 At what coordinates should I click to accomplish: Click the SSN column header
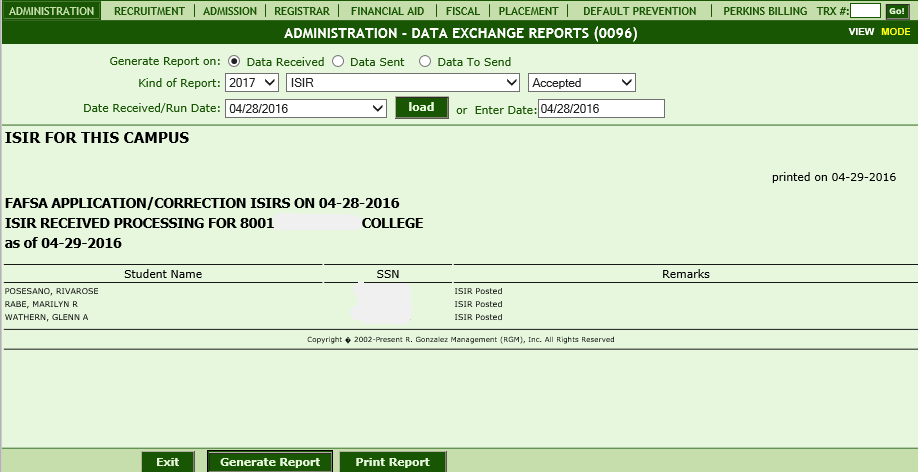[388, 273]
